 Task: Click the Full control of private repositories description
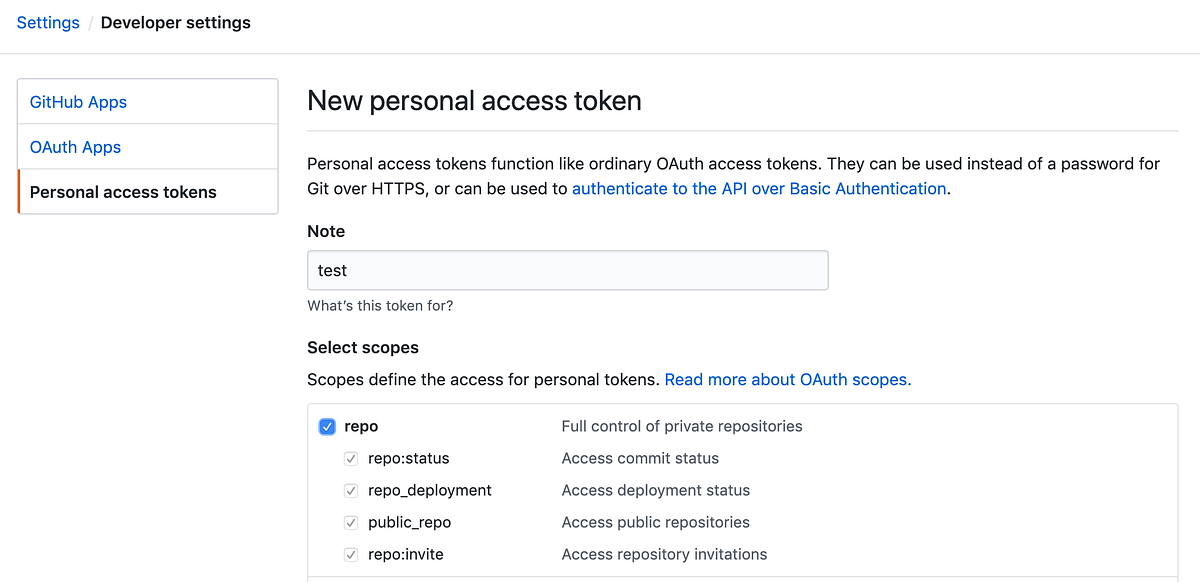pyautogui.click(x=682, y=426)
